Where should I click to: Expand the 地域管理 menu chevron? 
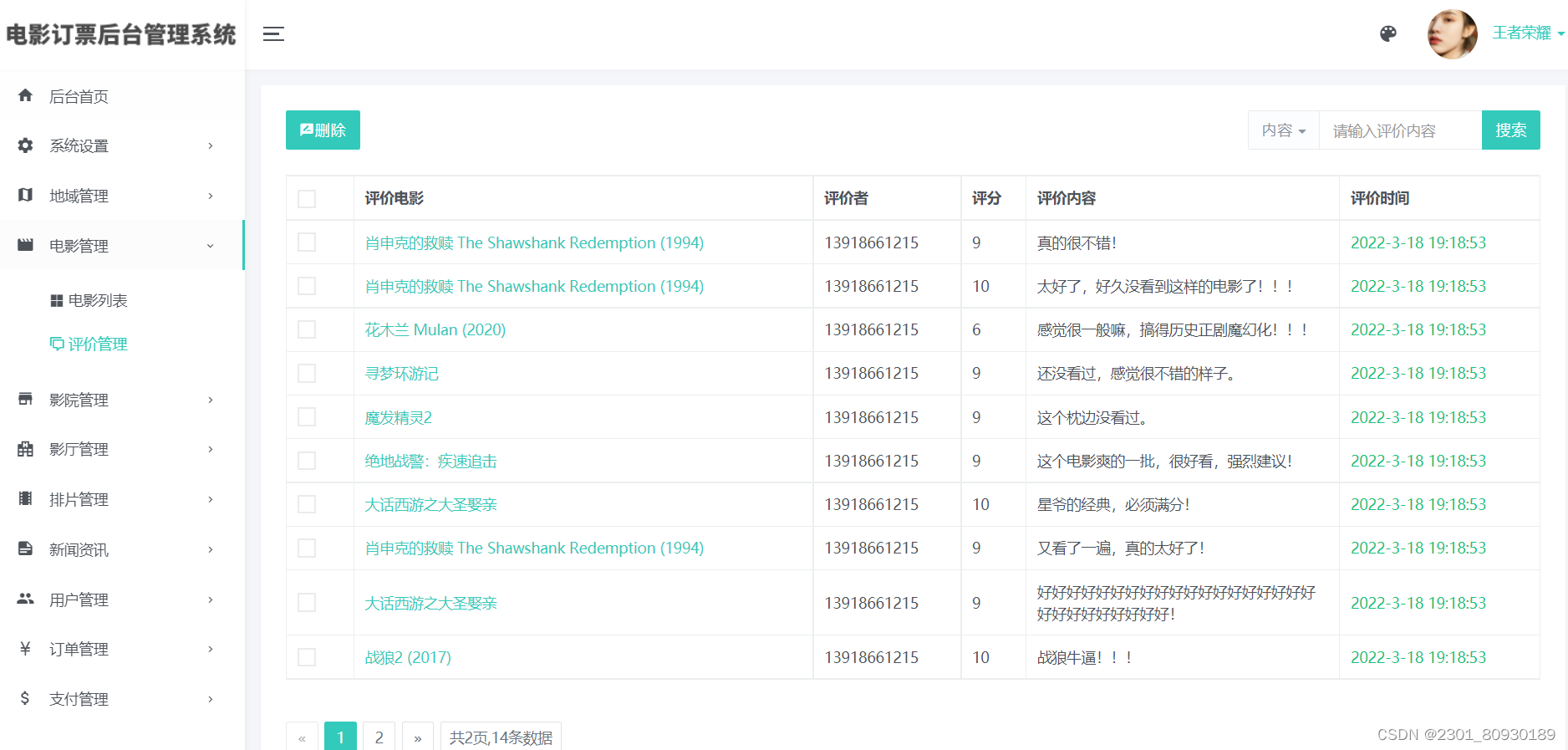(211, 196)
